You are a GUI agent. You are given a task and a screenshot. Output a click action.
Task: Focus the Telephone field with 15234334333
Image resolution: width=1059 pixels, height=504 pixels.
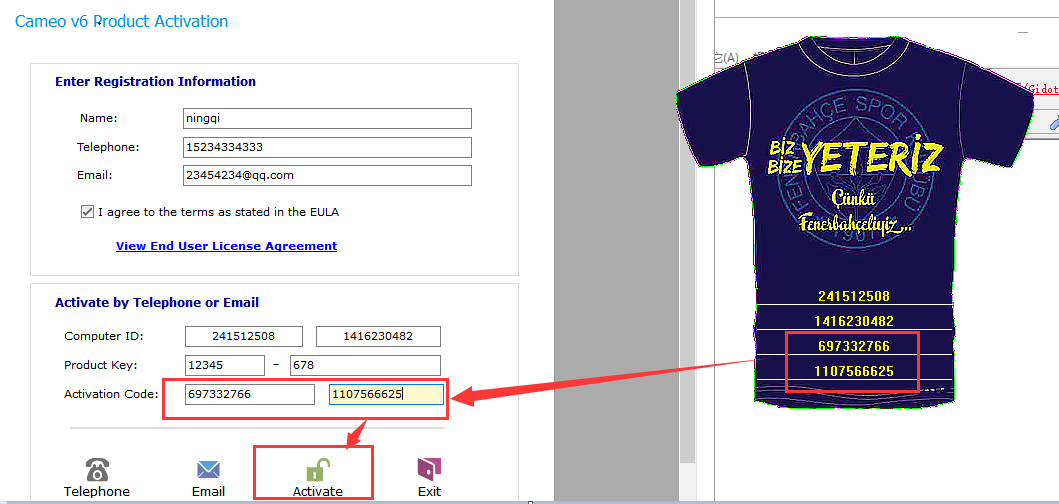point(327,147)
